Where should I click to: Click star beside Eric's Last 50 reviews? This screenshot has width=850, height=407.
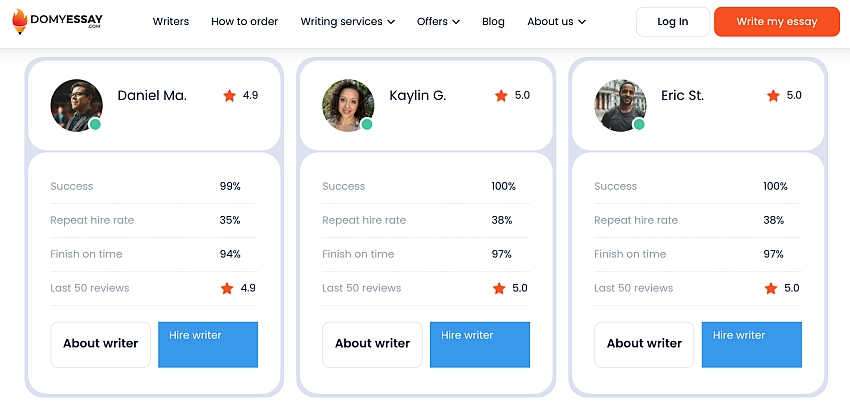coord(771,288)
